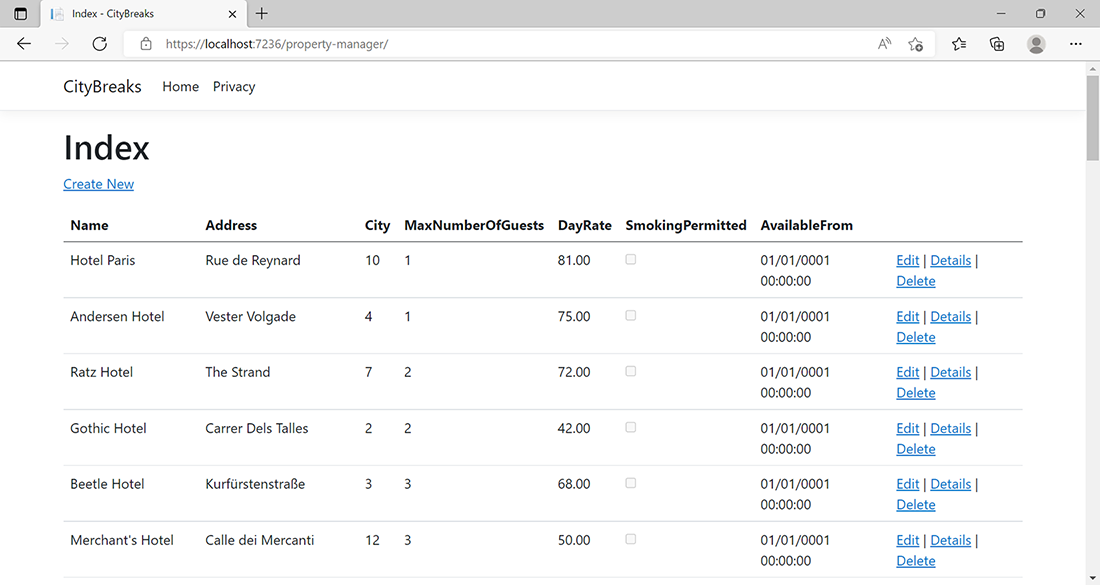
Task: Edit the Merchant's Hotel record
Action: [x=908, y=540]
